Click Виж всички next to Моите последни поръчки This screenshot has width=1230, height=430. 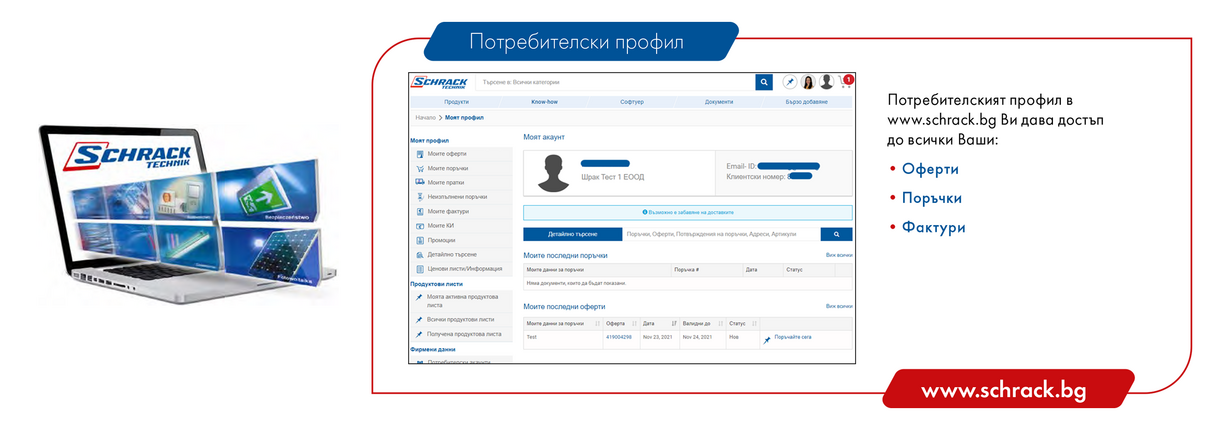point(839,255)
